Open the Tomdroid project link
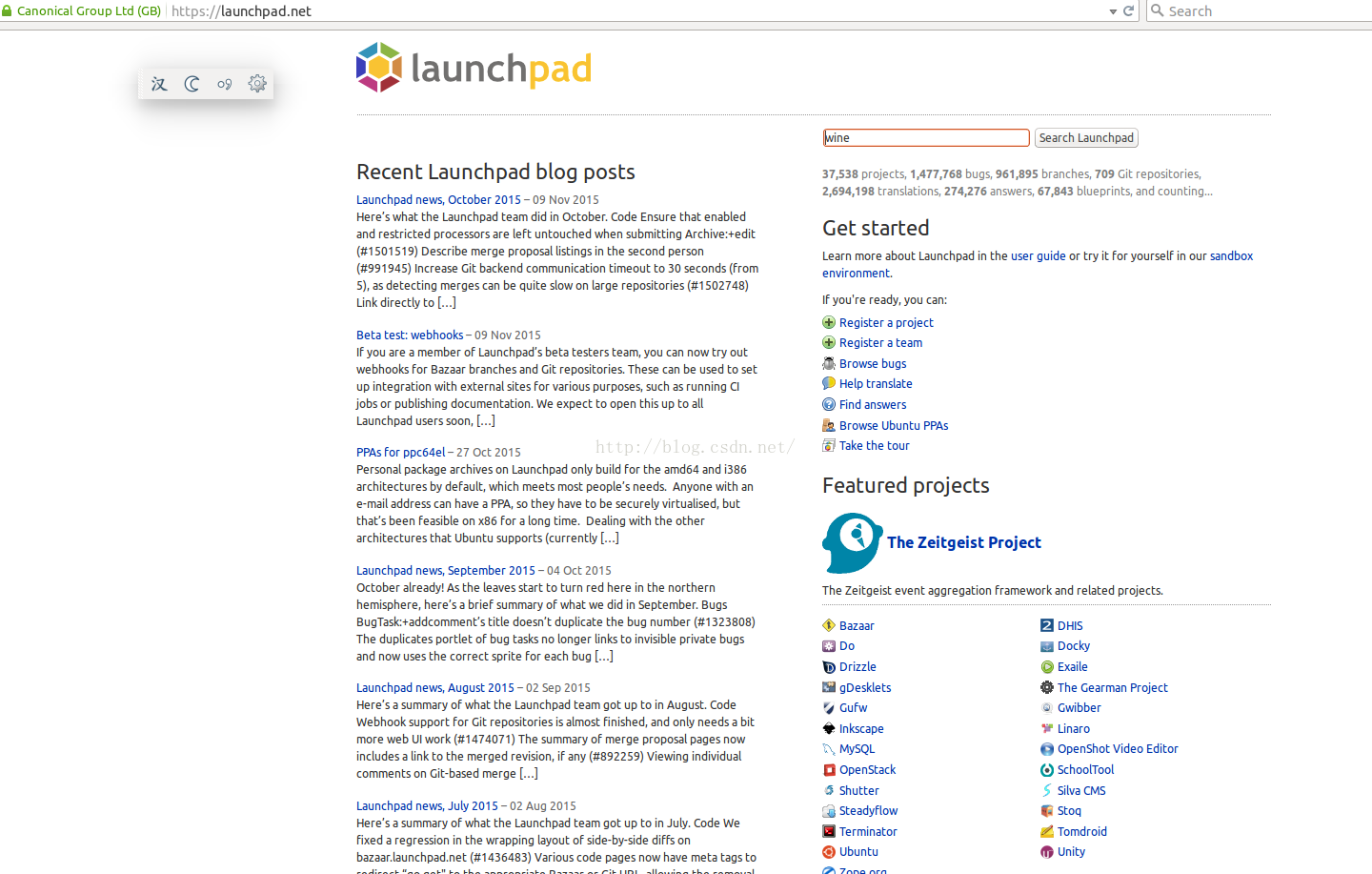Image resolution: width=1372 pixels, height=874 pixels. pos(1082,831)
